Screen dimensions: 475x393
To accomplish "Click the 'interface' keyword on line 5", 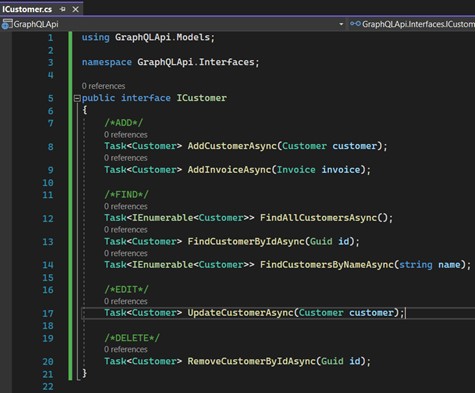I will pyautogui.click(x=146, y=98).
